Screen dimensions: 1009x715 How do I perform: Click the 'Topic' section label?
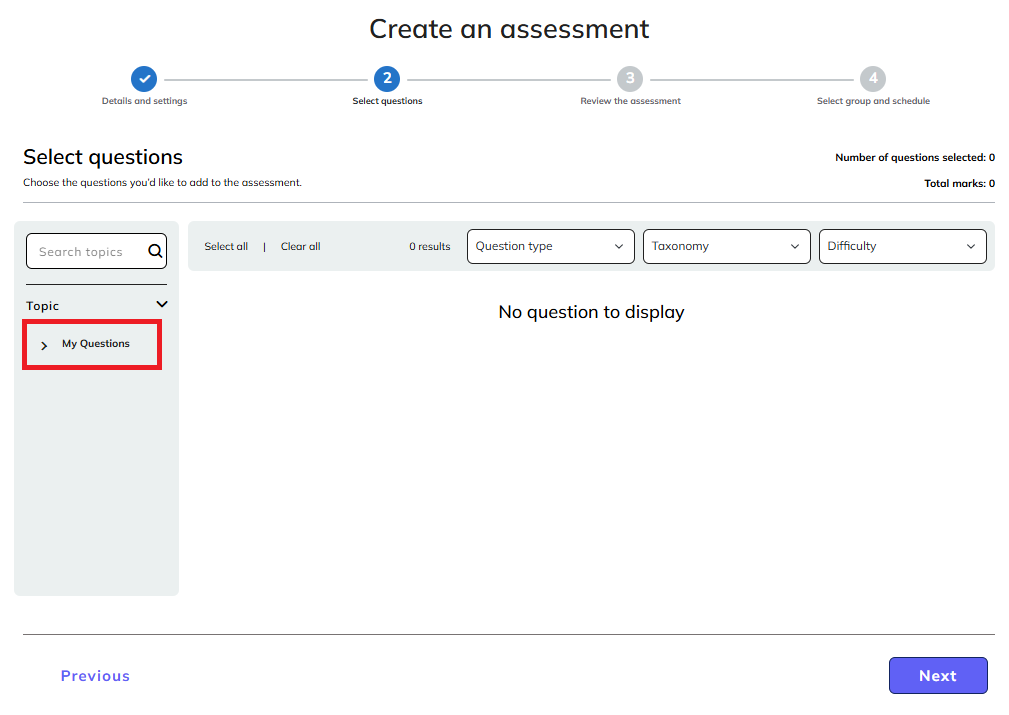click(42, 306)
